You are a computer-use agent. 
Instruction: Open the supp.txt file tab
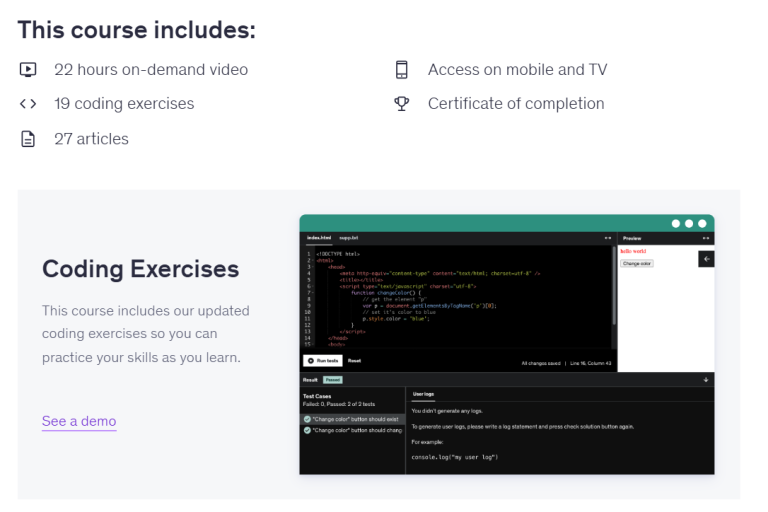[x=348, y=238]
